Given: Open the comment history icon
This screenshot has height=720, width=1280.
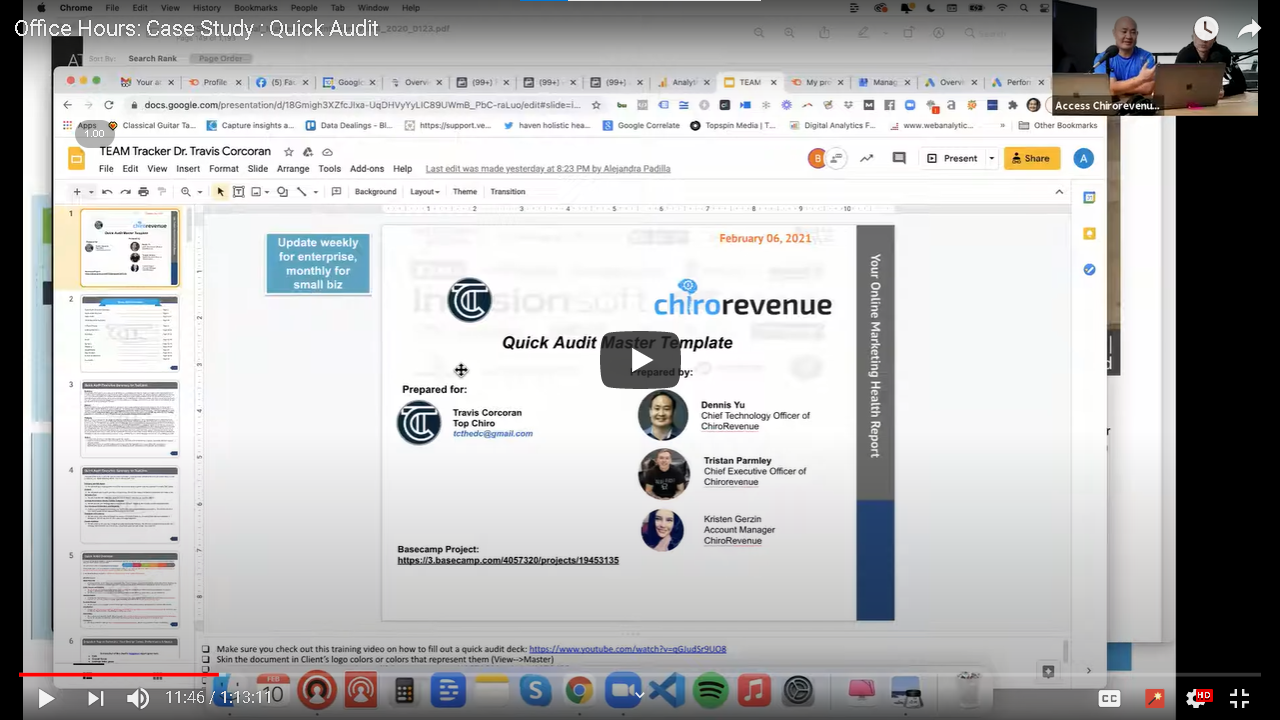Looking at the screenshot, I should (899, 158).
